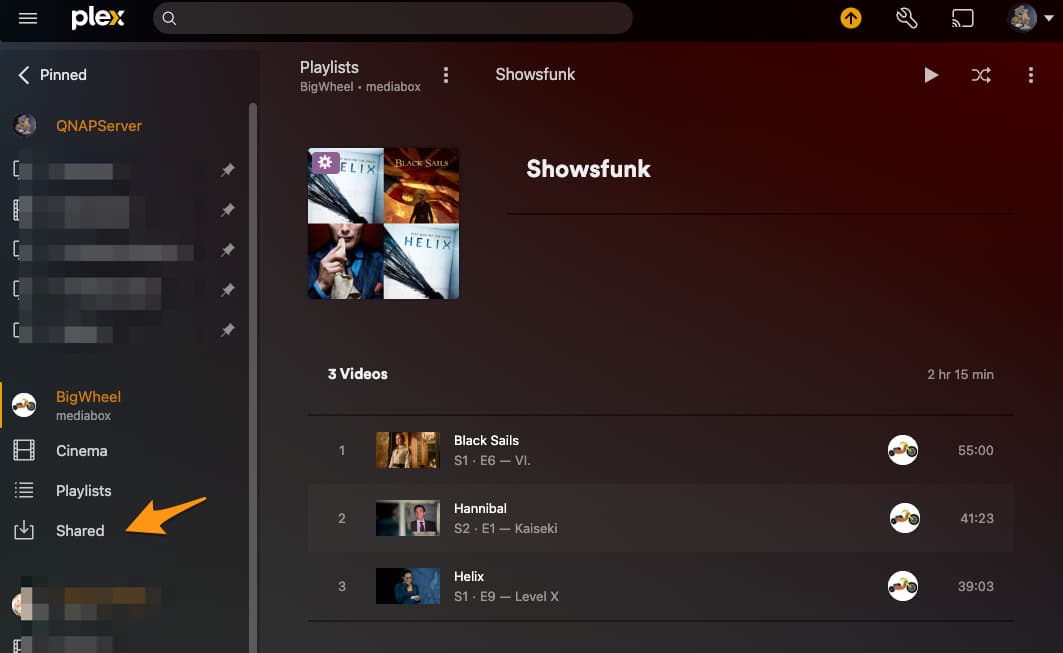Open the Cinema section in the sidebar
This screenshot has height=653, width=1063.
[x=81, y=451]
